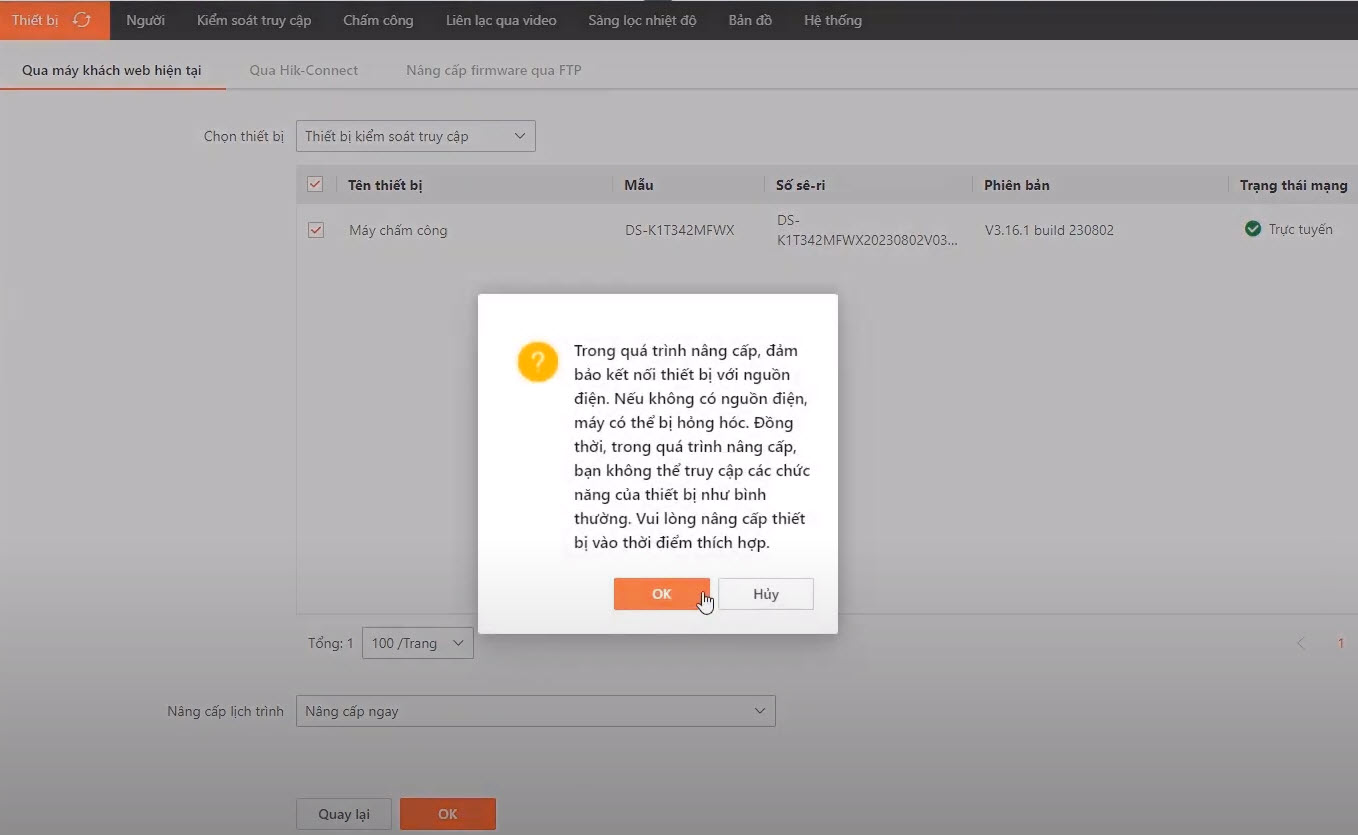Open the Hệ thống menu
1358x835 pixels.
[x=832, y=20]
